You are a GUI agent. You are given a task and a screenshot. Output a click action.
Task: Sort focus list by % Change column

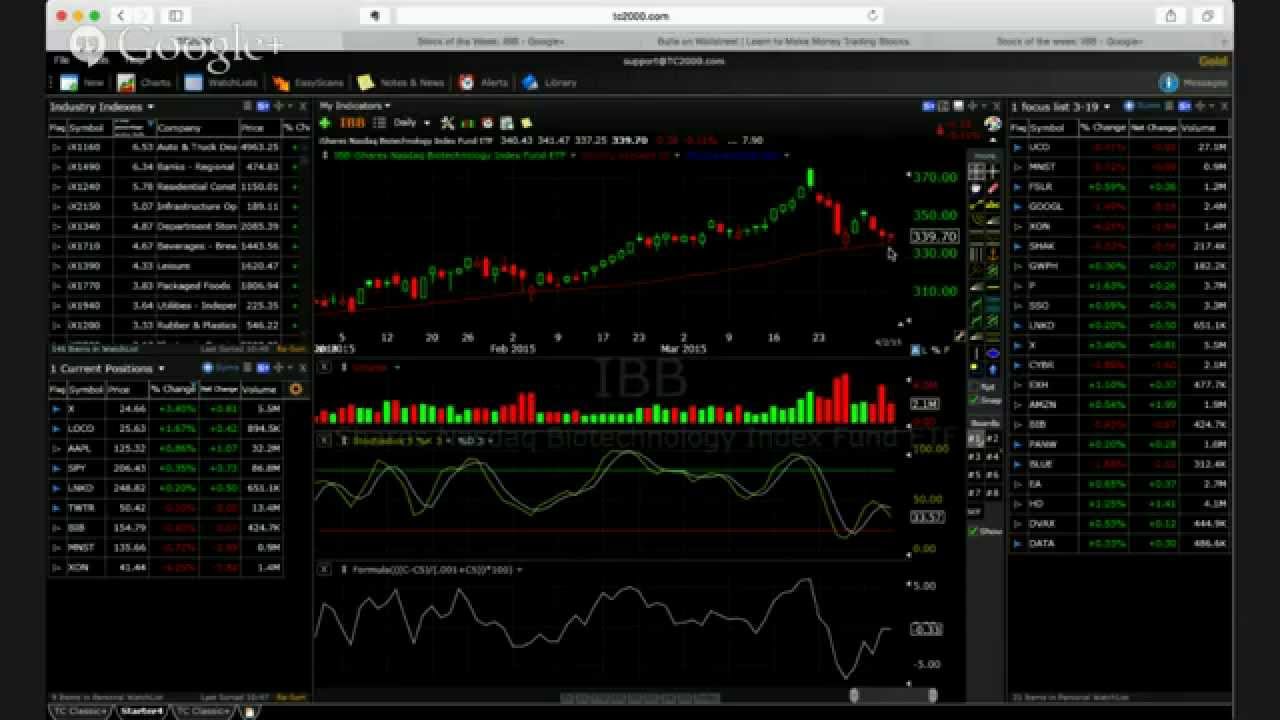click(x=1103, y=128)
